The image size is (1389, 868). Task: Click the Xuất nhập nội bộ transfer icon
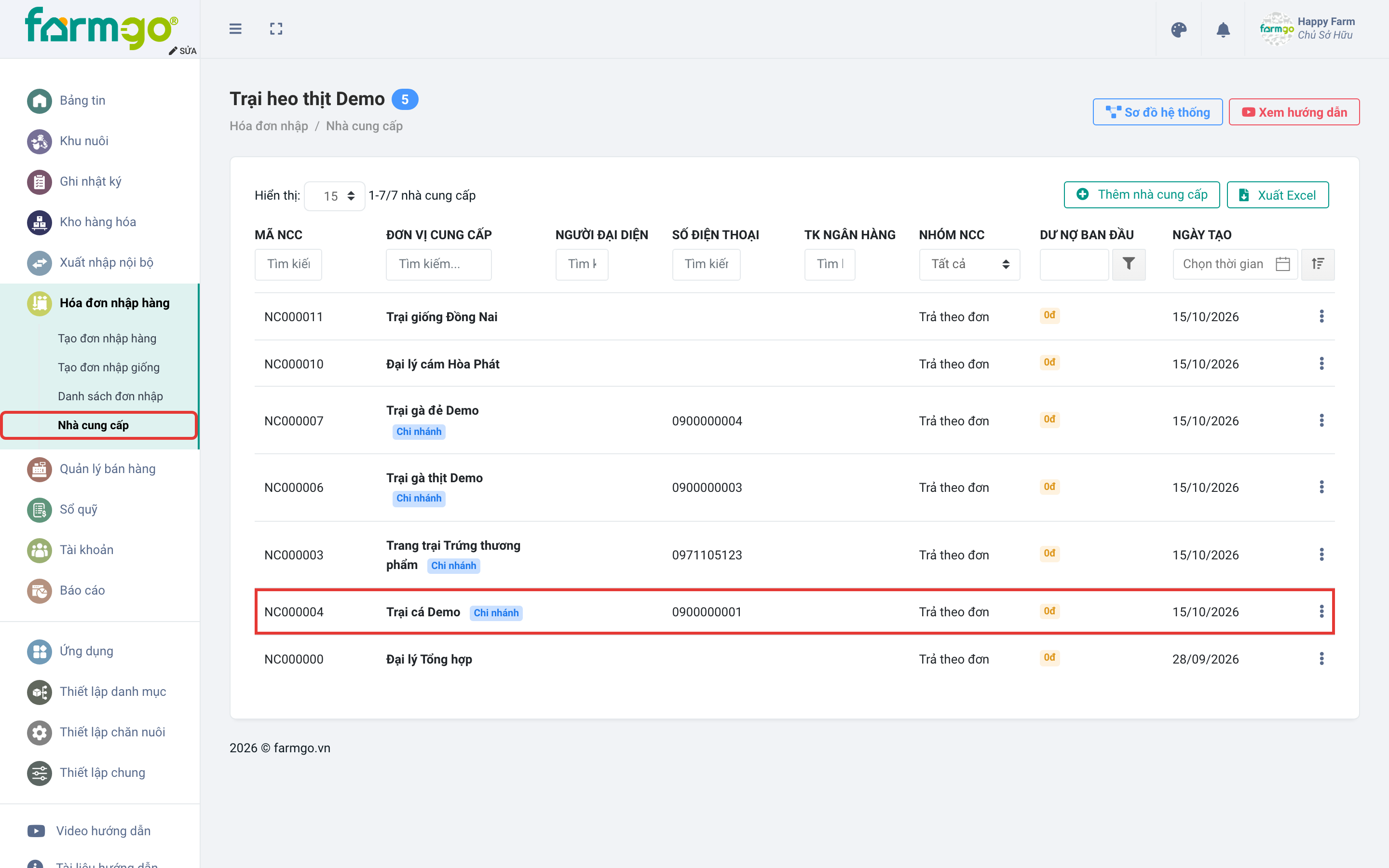click(x=39, y=263)
